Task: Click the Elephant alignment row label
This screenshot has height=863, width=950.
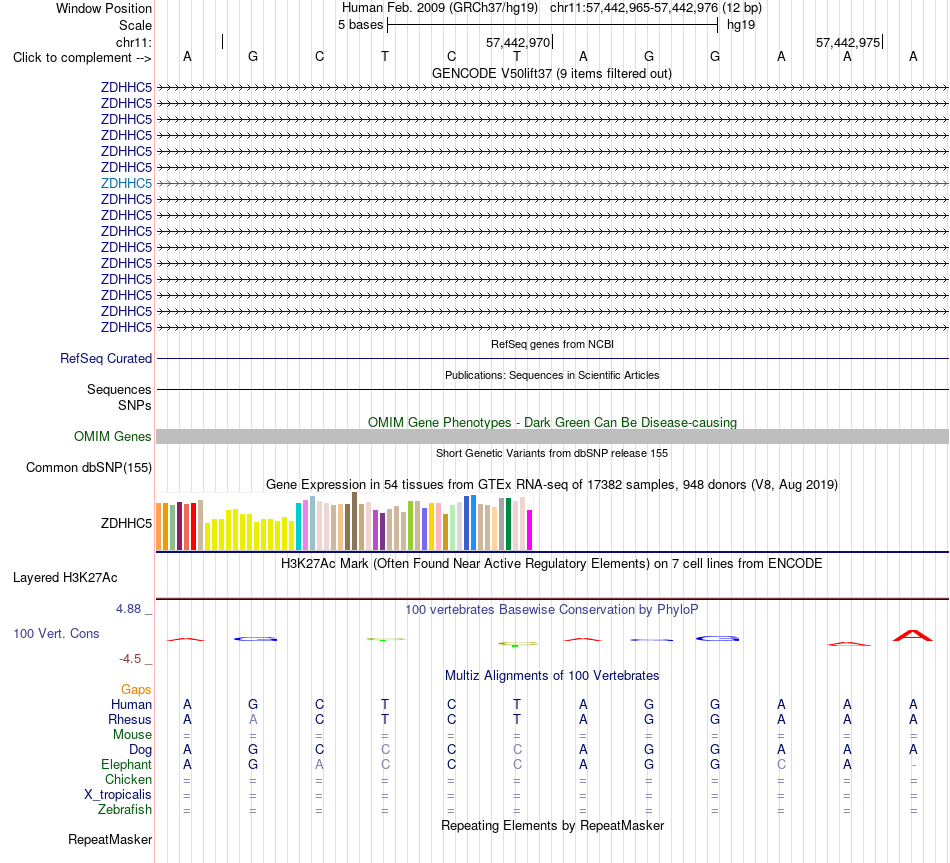Action: (126, 764)
